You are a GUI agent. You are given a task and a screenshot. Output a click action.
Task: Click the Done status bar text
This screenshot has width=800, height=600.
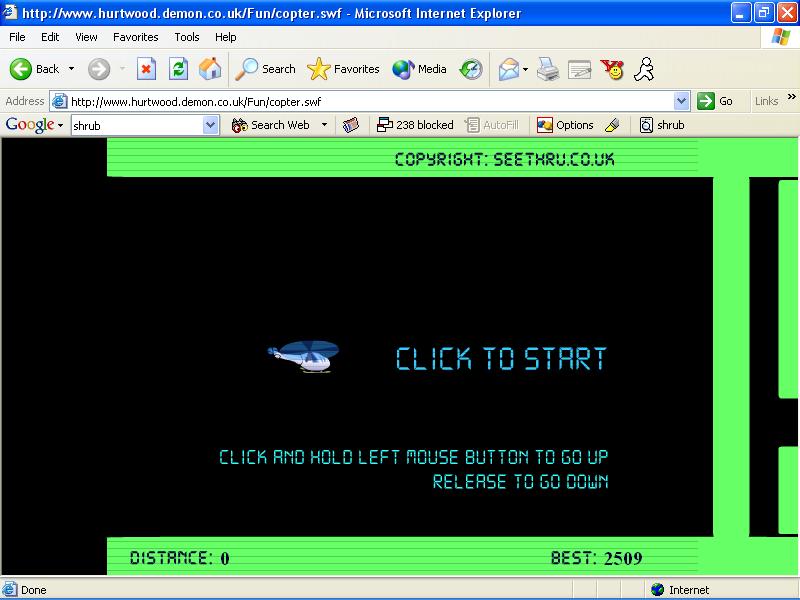click(34, 590)
